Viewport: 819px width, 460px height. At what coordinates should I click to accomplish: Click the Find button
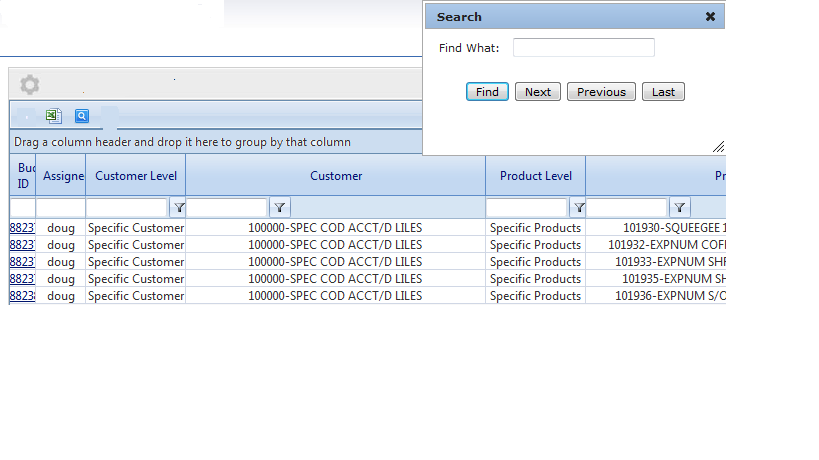(x=487, y=92)
